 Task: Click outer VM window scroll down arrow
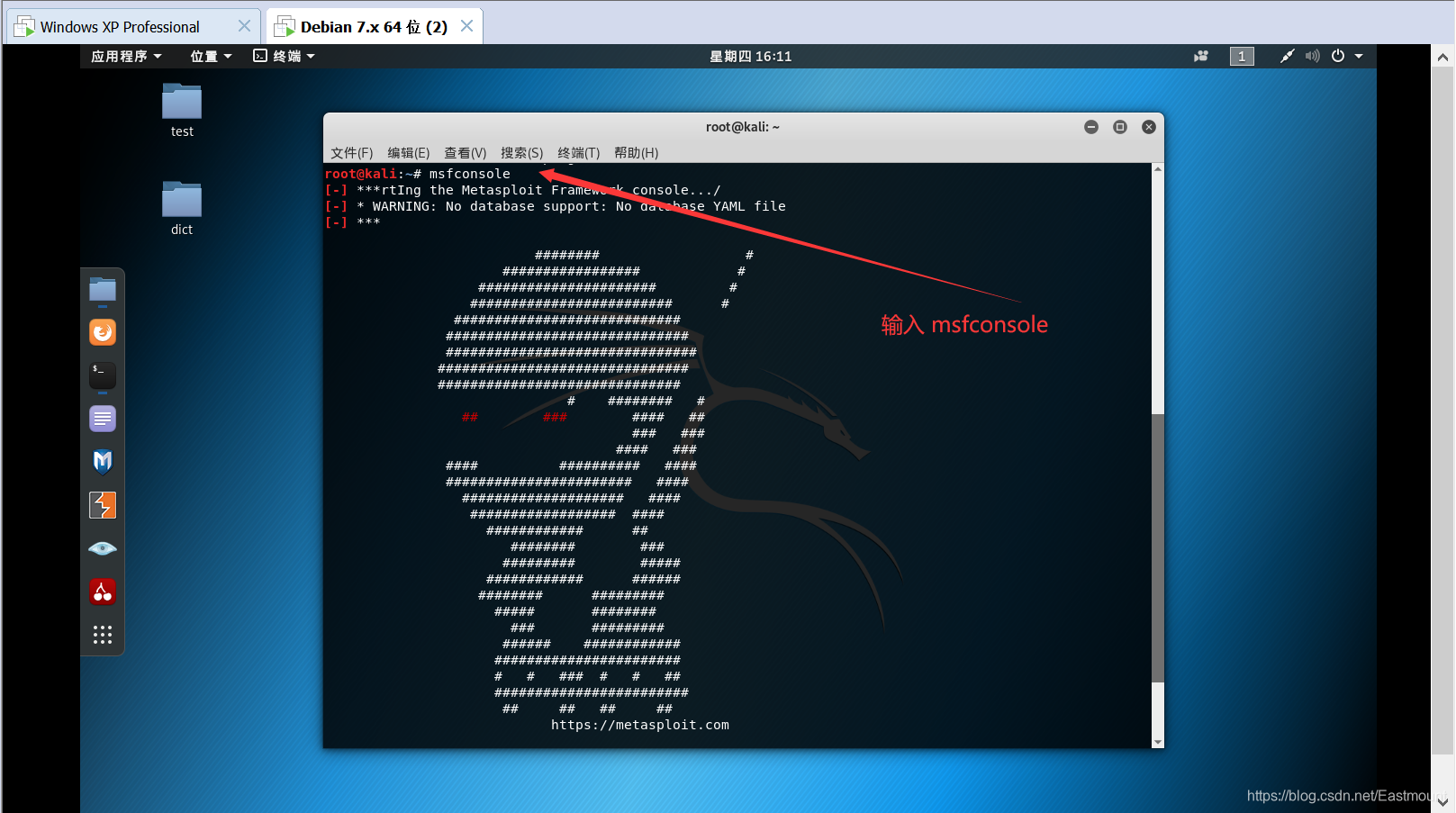click(1442, 801)
